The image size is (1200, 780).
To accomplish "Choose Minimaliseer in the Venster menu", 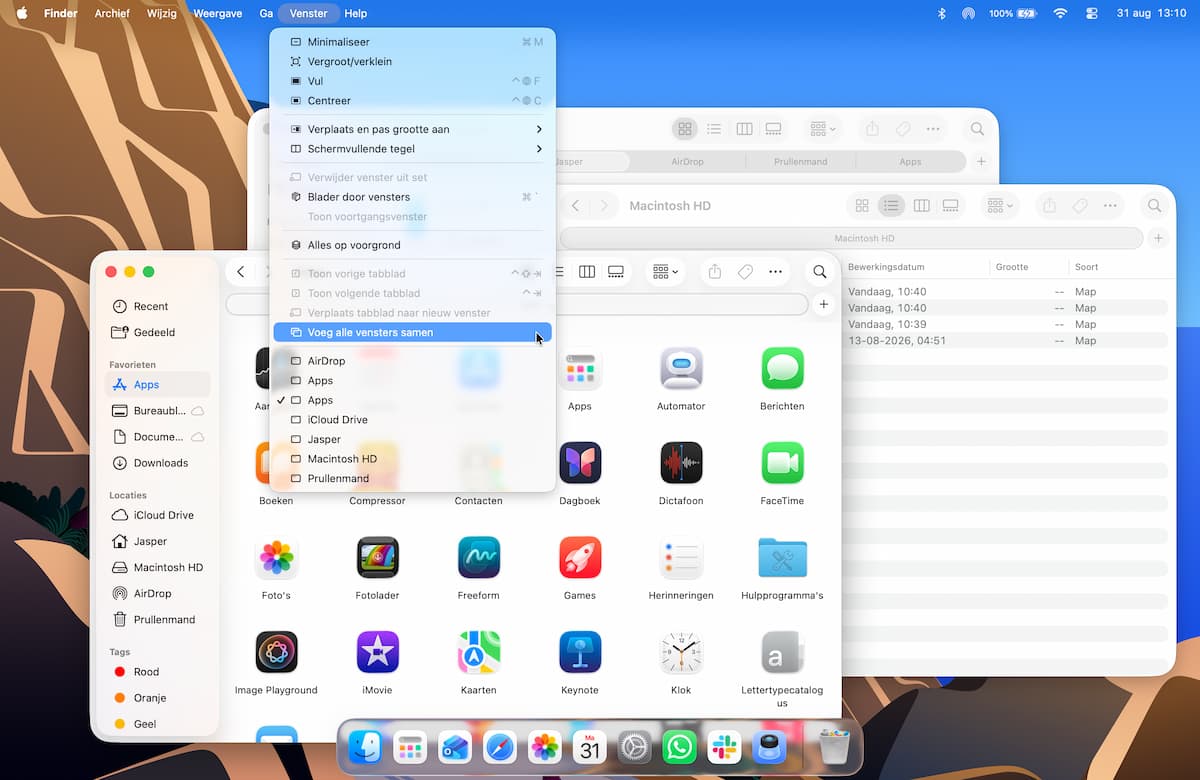I will (x=412, y=42).
